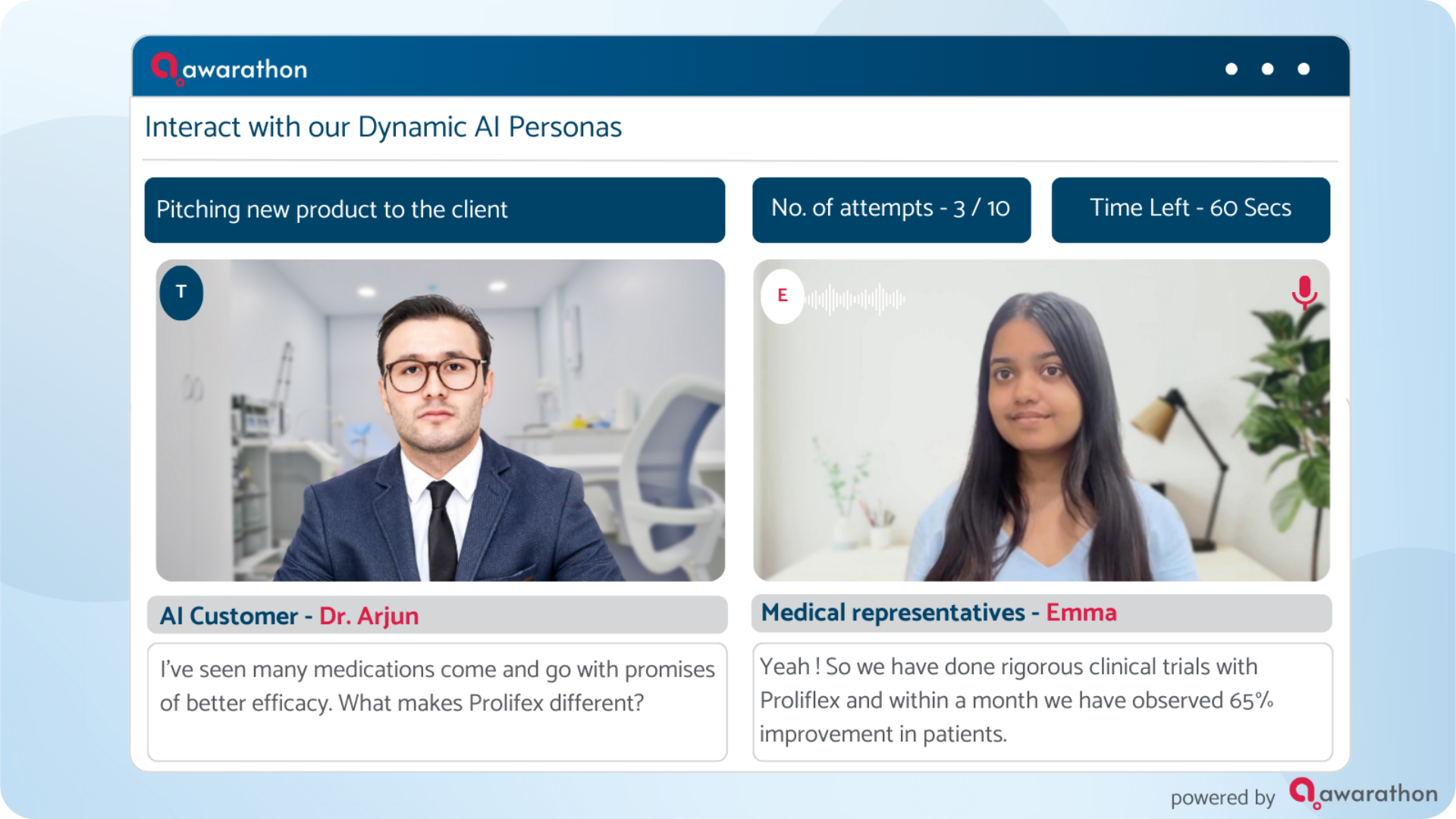This screenshot has height=819, width=1456.
Task: Click the last white dot in header
Action: coord(1304,69)
